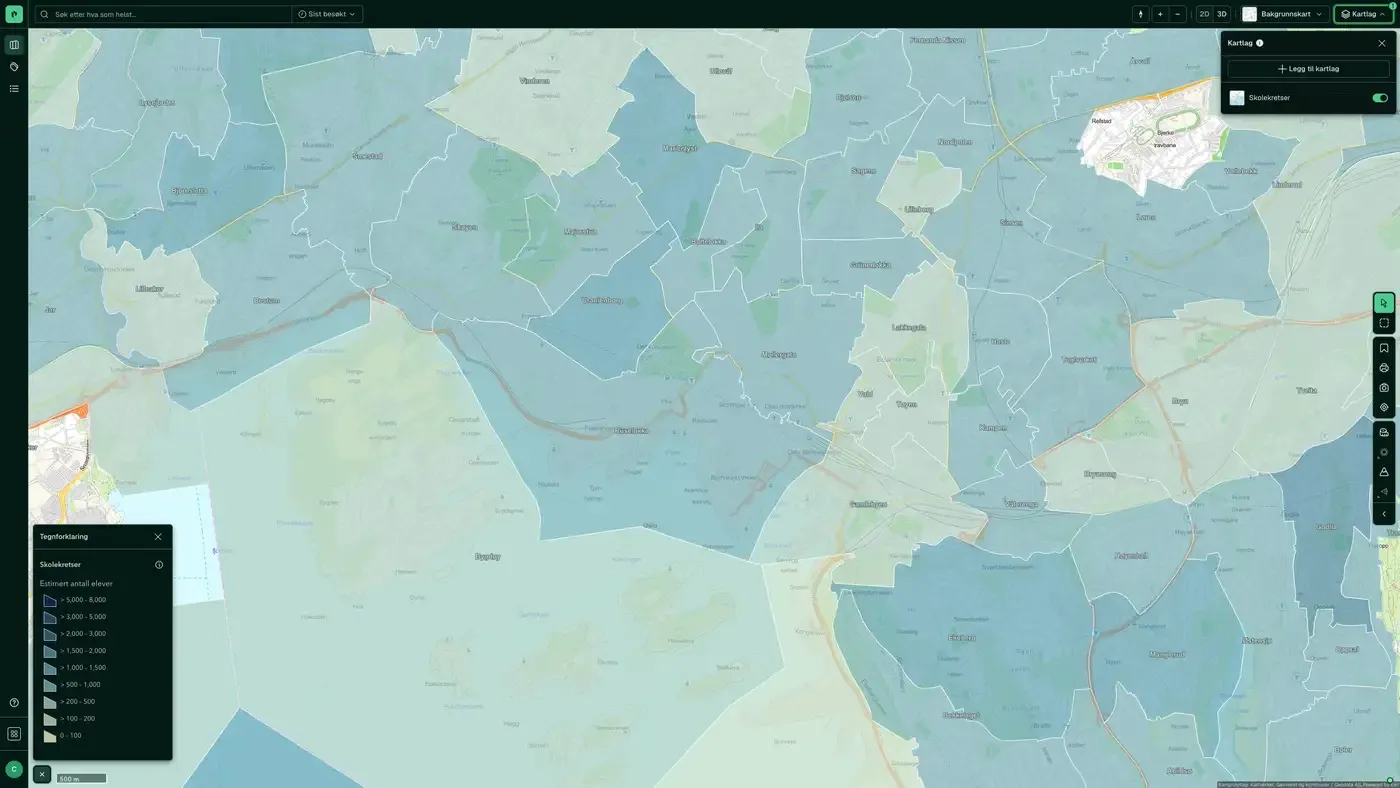
Task: Click the search field Søk etter hva som helst
Action: 164,14
